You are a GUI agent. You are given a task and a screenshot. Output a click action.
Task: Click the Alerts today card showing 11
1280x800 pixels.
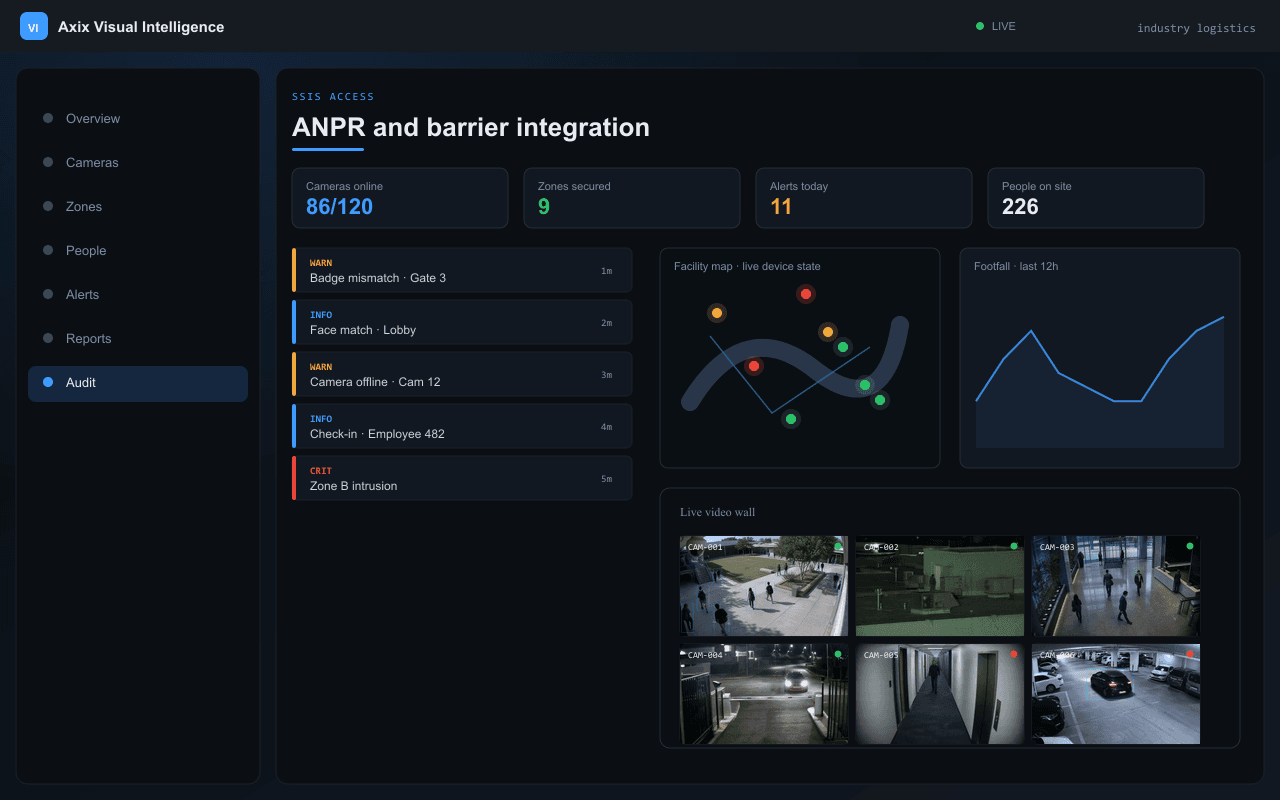point(864,198)
